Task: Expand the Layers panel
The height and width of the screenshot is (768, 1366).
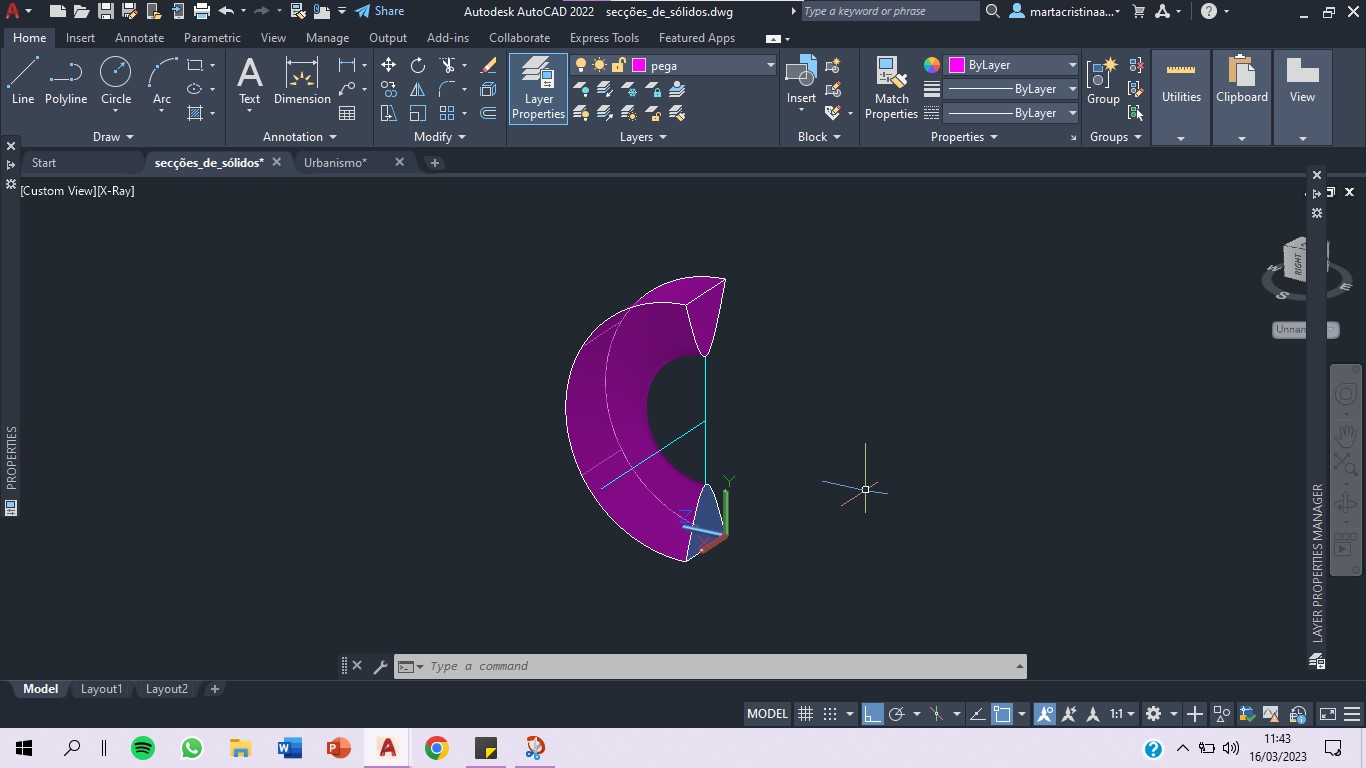Action: (643, 137)
